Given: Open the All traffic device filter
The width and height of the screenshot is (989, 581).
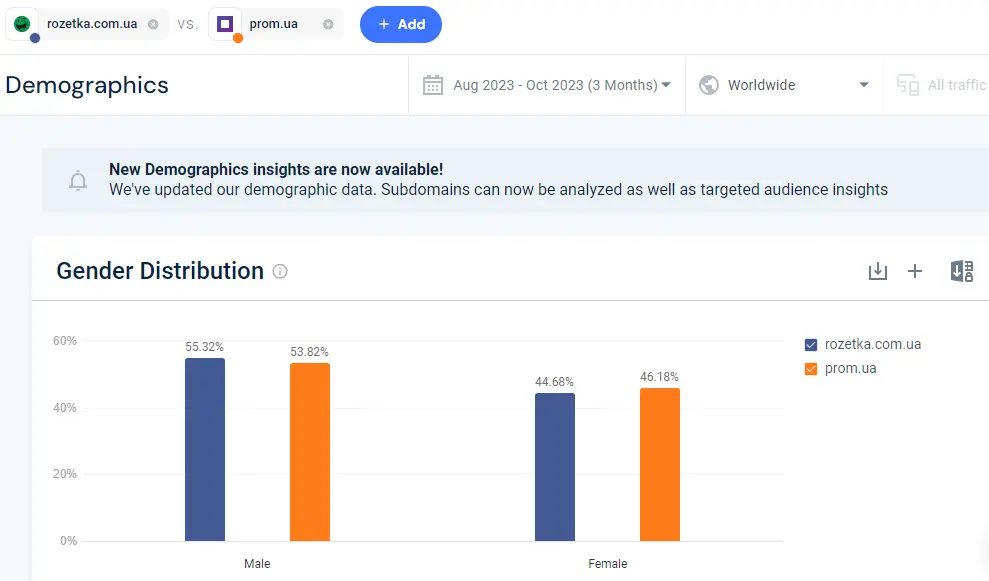Looking at the screenshot, I should (x=941, y=85).
